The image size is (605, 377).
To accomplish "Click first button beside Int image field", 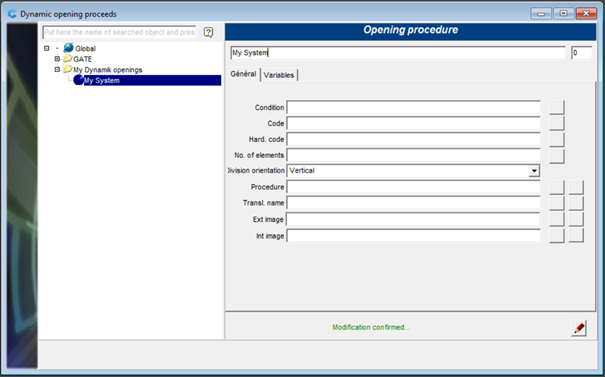I will pyautogui.click(x=556, y=235).
